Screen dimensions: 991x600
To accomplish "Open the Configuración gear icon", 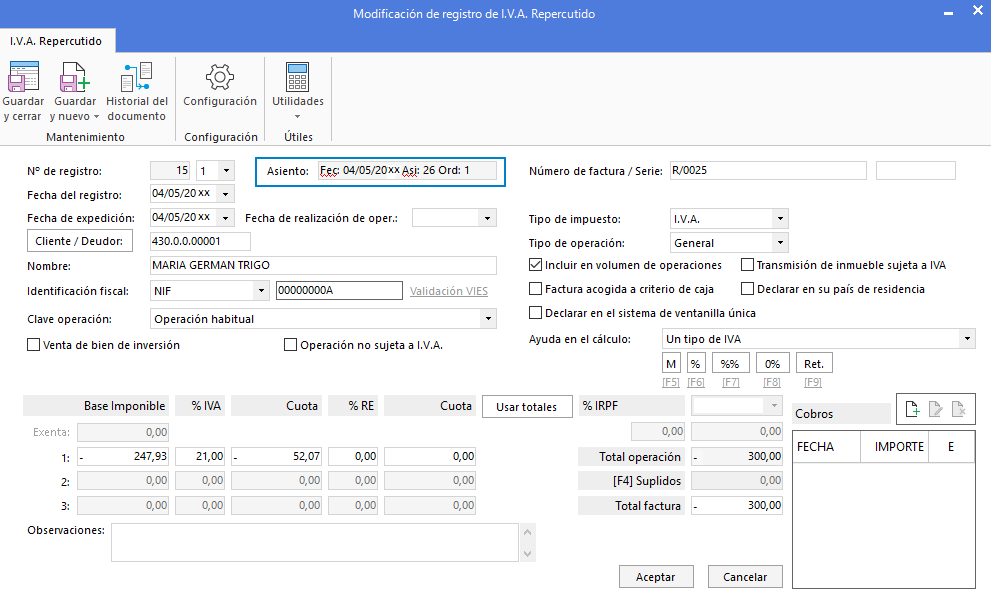I will (219, 77).
